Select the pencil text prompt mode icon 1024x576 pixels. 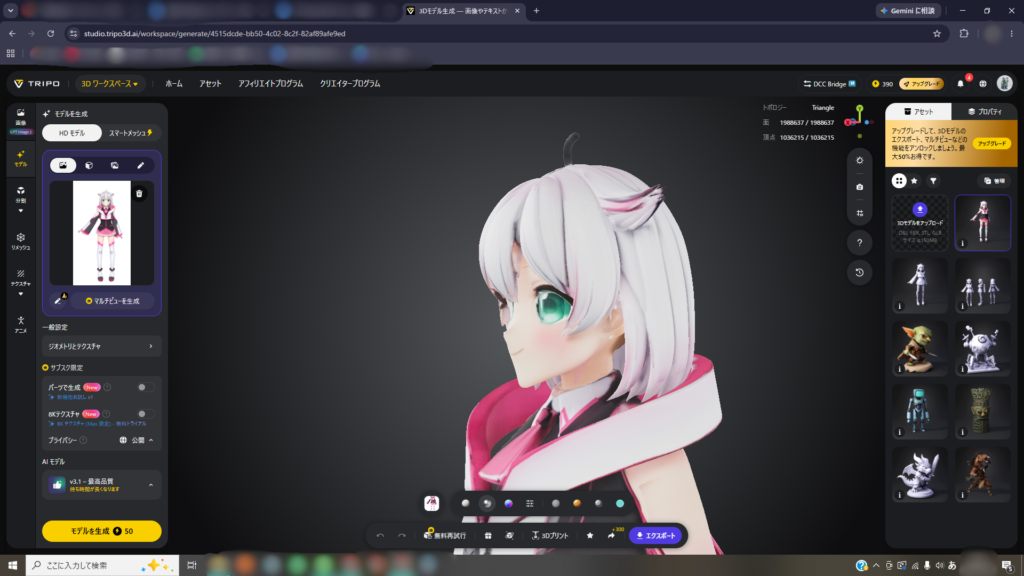tap(140, 165)
